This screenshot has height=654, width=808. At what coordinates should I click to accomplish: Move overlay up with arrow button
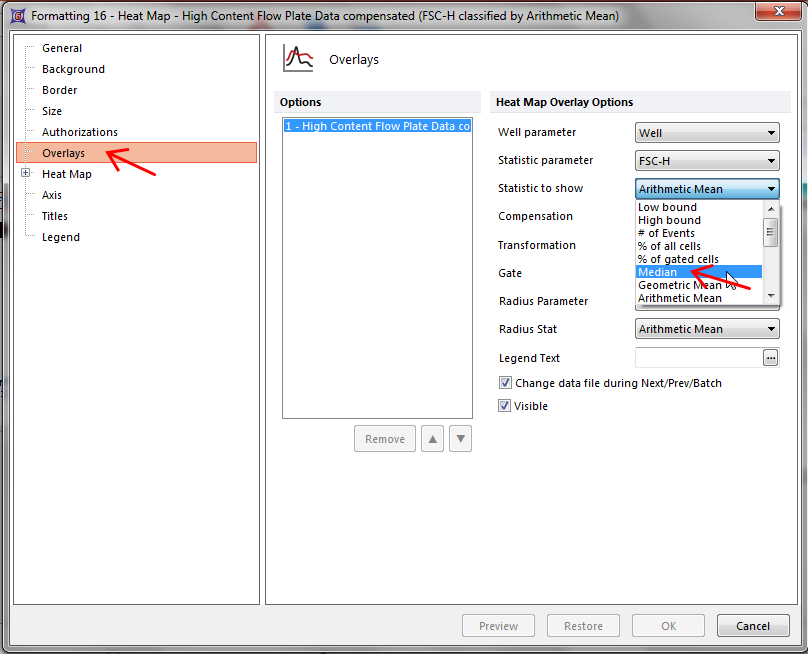click(433, 438)
